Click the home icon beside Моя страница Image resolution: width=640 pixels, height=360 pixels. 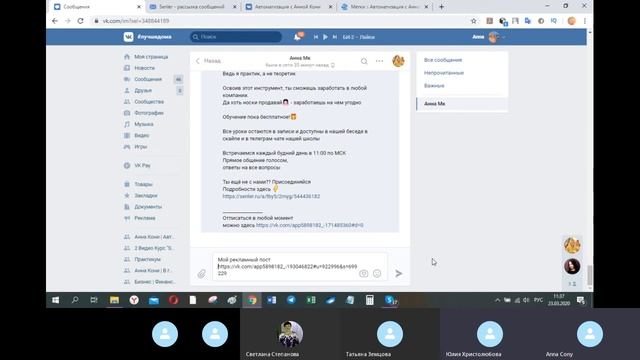pos(127,57)
